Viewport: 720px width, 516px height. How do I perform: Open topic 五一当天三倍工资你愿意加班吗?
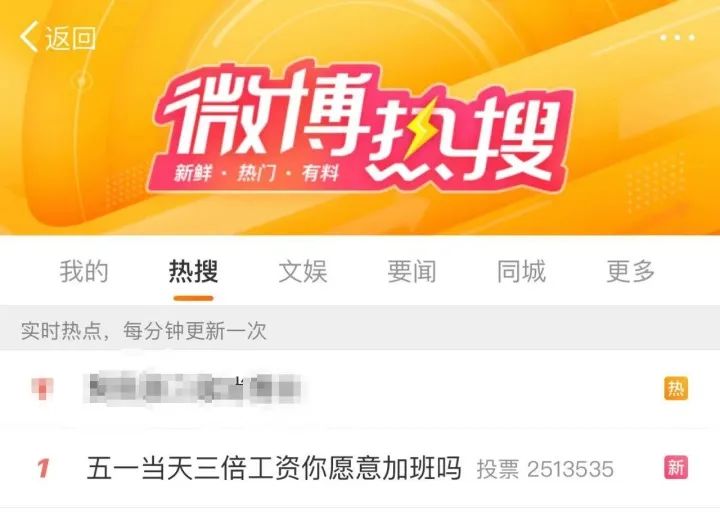pos(274,468)
